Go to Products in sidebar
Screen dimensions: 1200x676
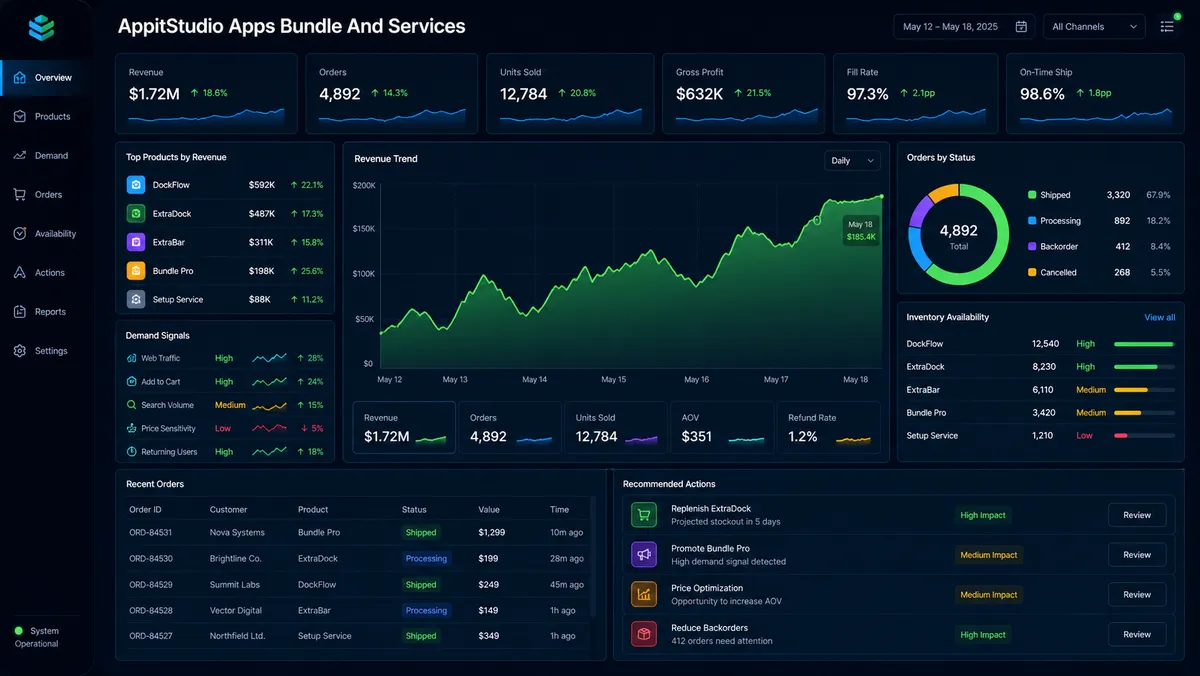click(47, 116)
